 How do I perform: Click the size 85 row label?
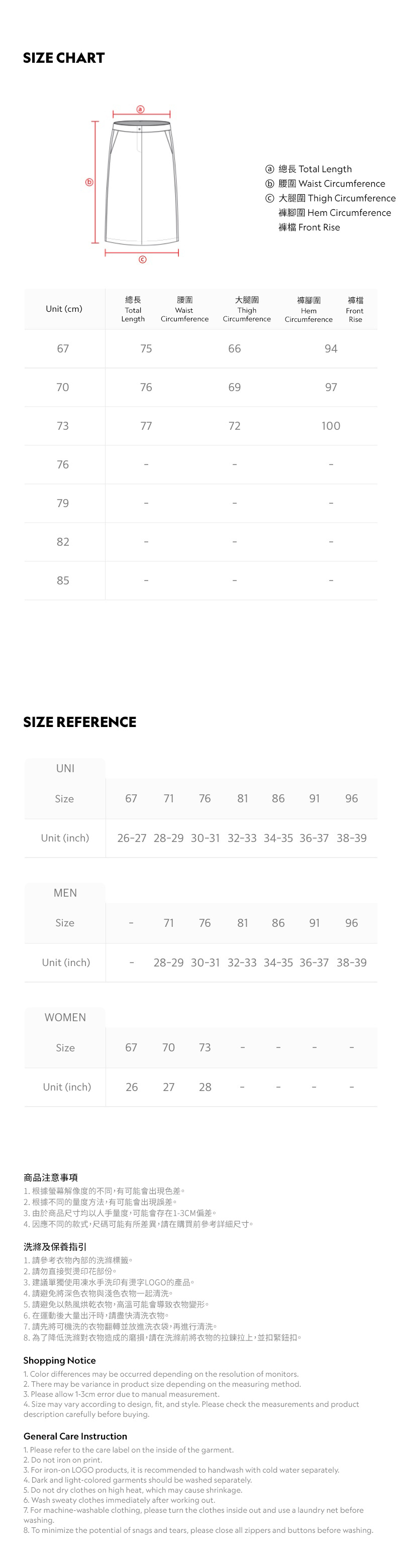[63, 581]
